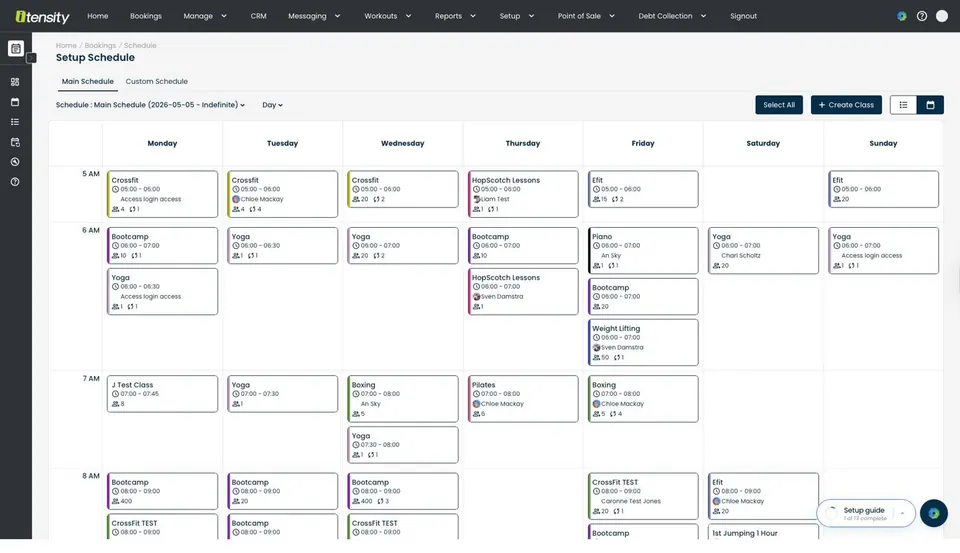Image resolution: width=960 pixels, height=553 pixels.
Task: Open Wednesday 7:30 Yoga class
Action: click(x=402, y=445)
